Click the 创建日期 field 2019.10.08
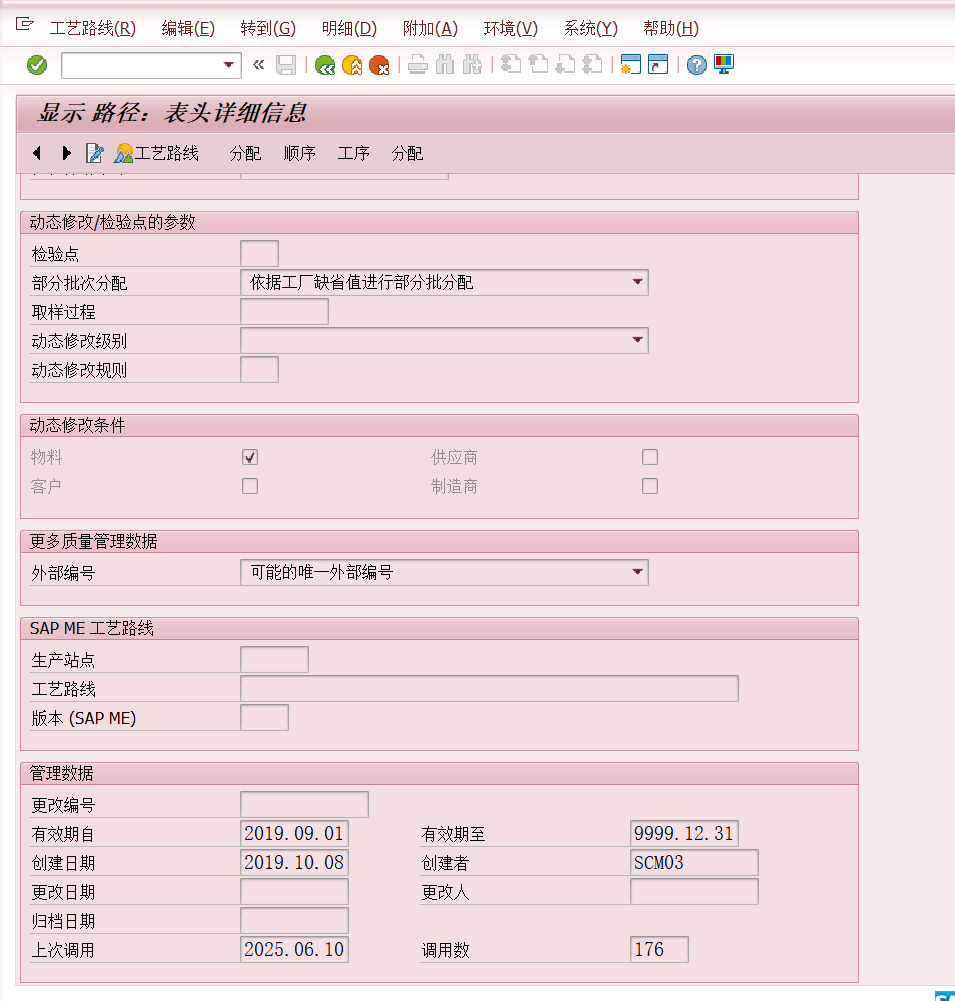Viewport: 955px width, 1001px height. coord(294,862)
